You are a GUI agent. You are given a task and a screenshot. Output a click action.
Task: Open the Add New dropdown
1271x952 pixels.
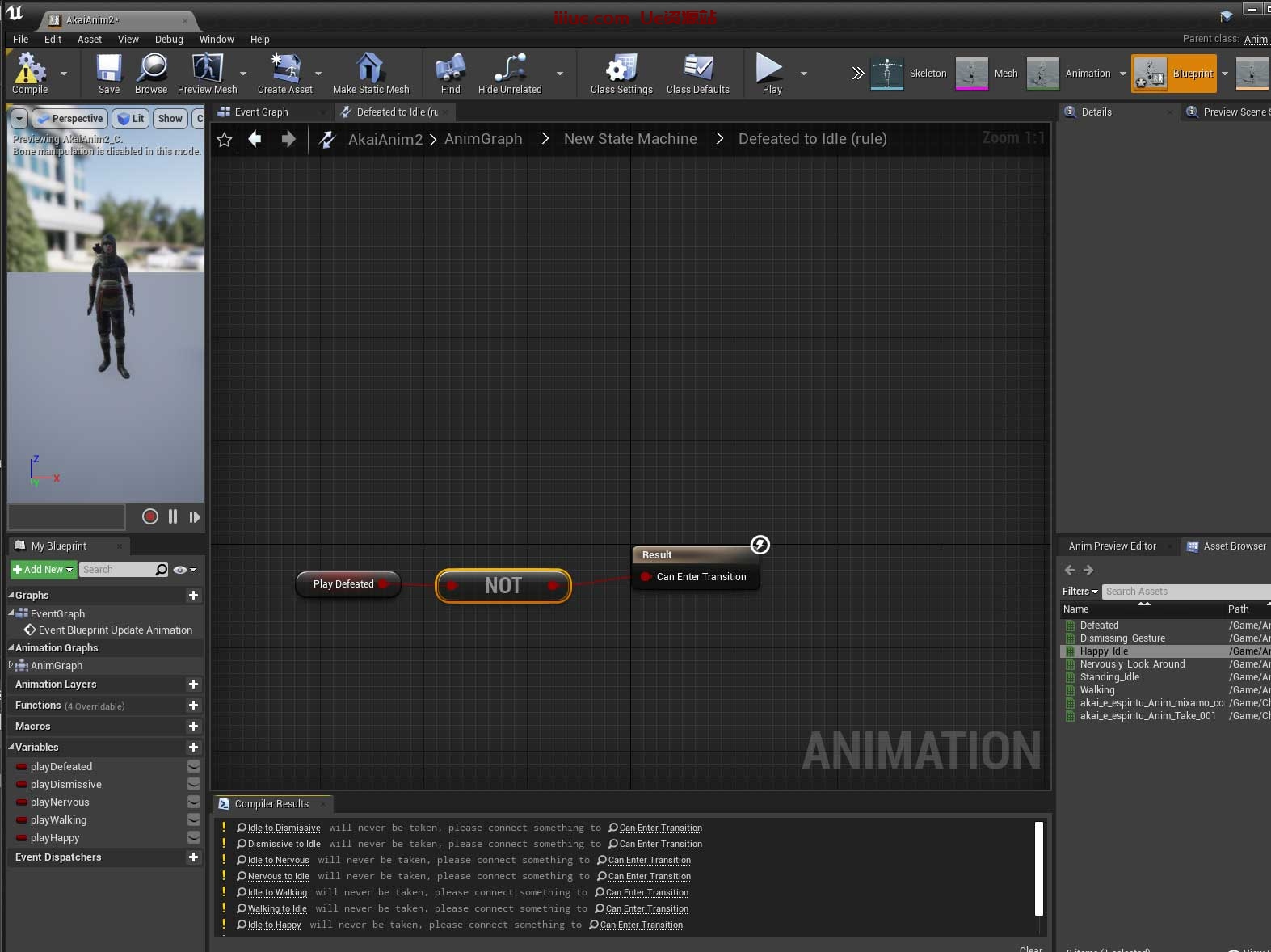tap(44, 570)
